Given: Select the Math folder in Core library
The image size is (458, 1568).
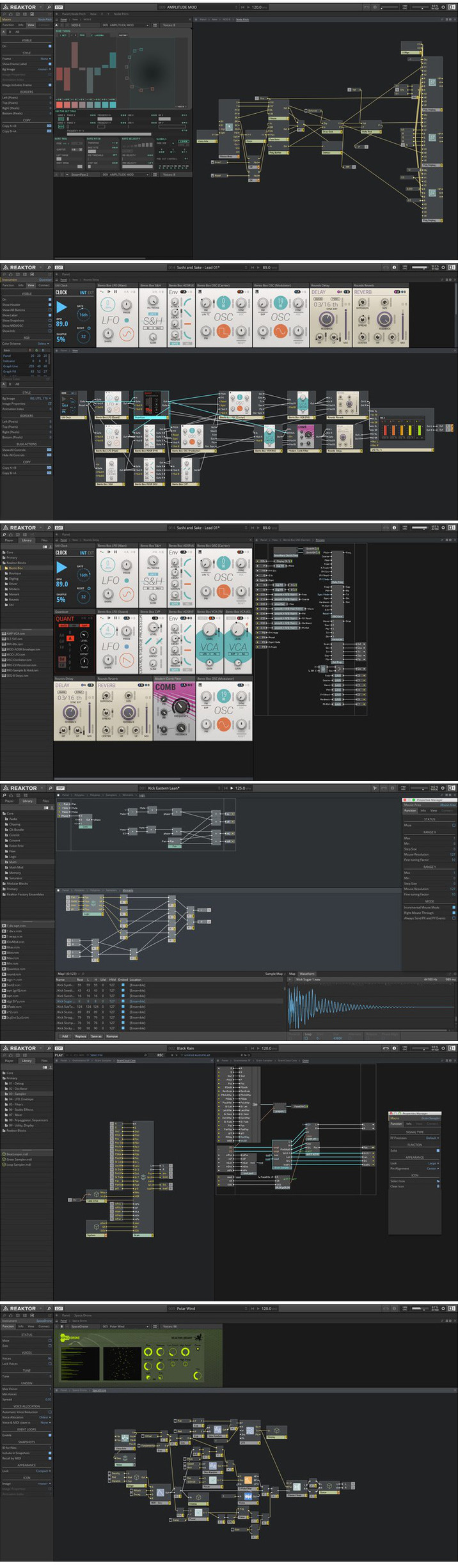Looking at the screenshot, I should pyautogui.click(x=13, y=862).
